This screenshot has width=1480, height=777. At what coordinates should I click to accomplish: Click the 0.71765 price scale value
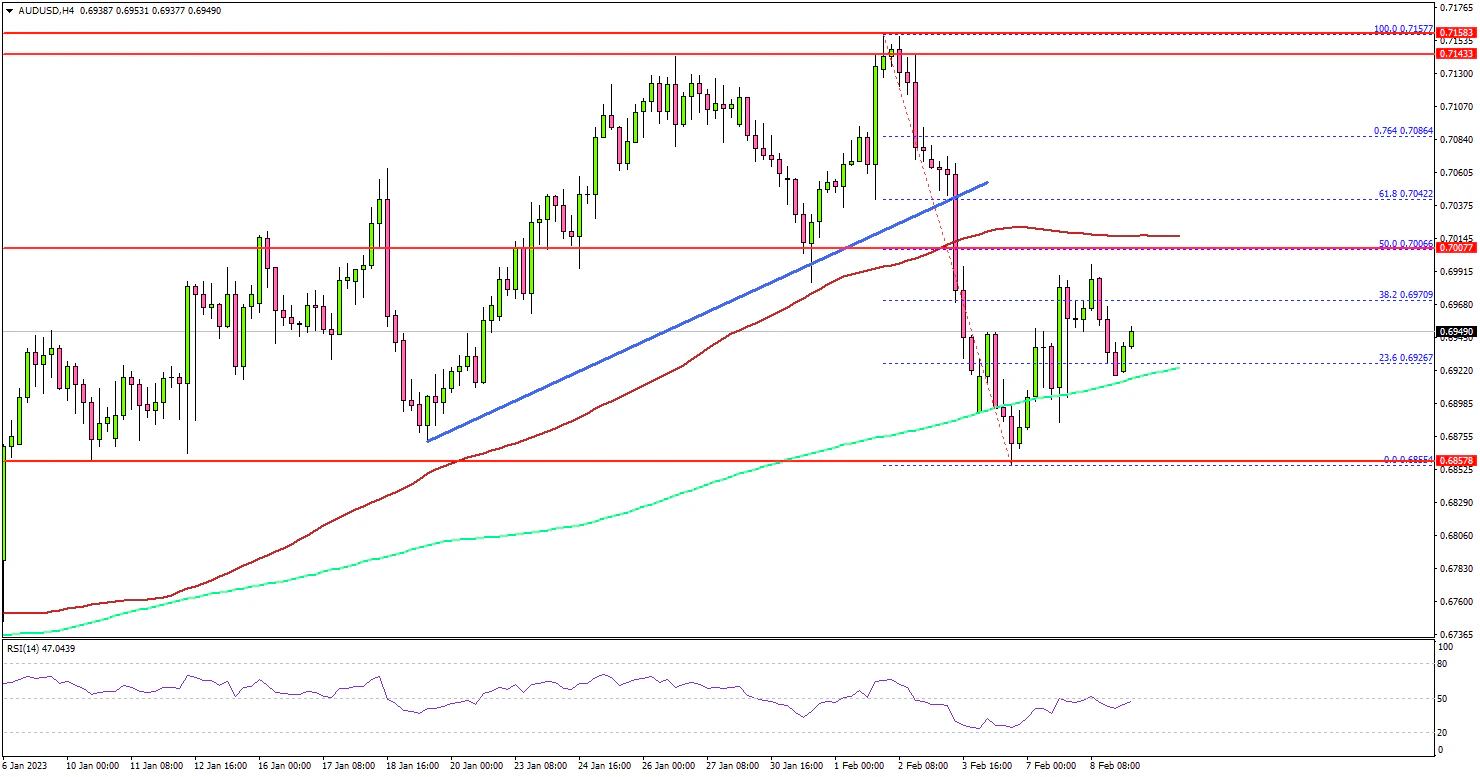tap(1456, 8)
